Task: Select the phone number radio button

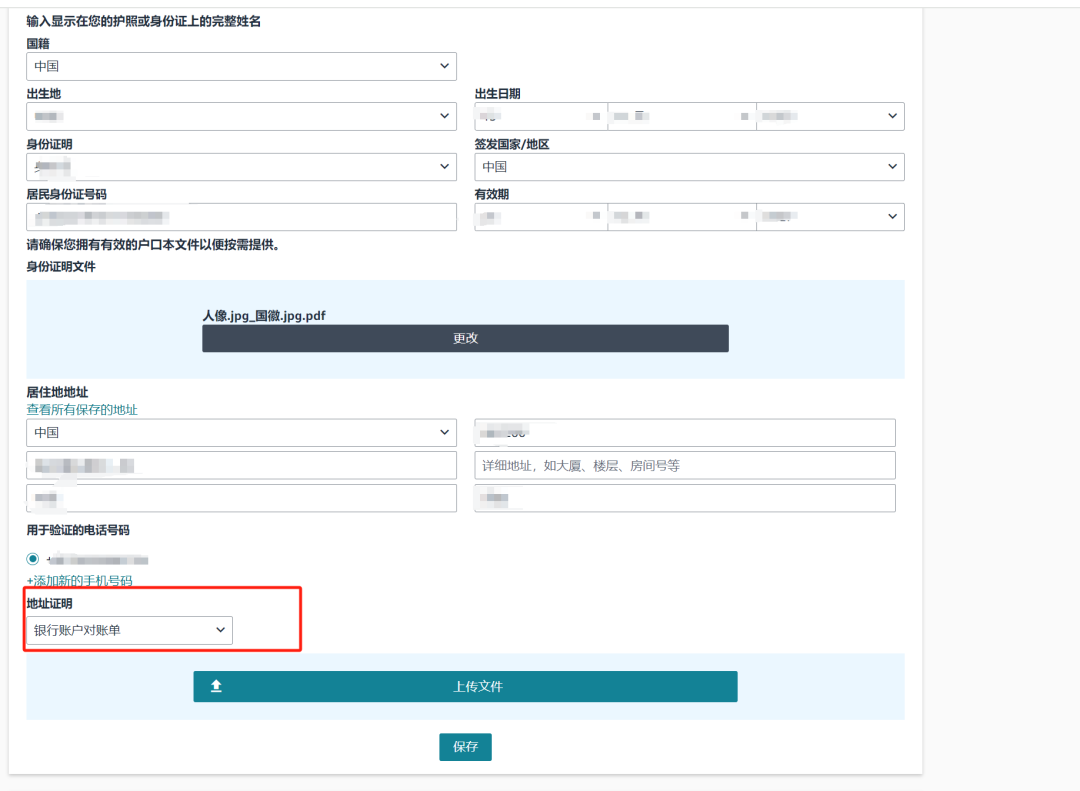Action: pos(33,559)
